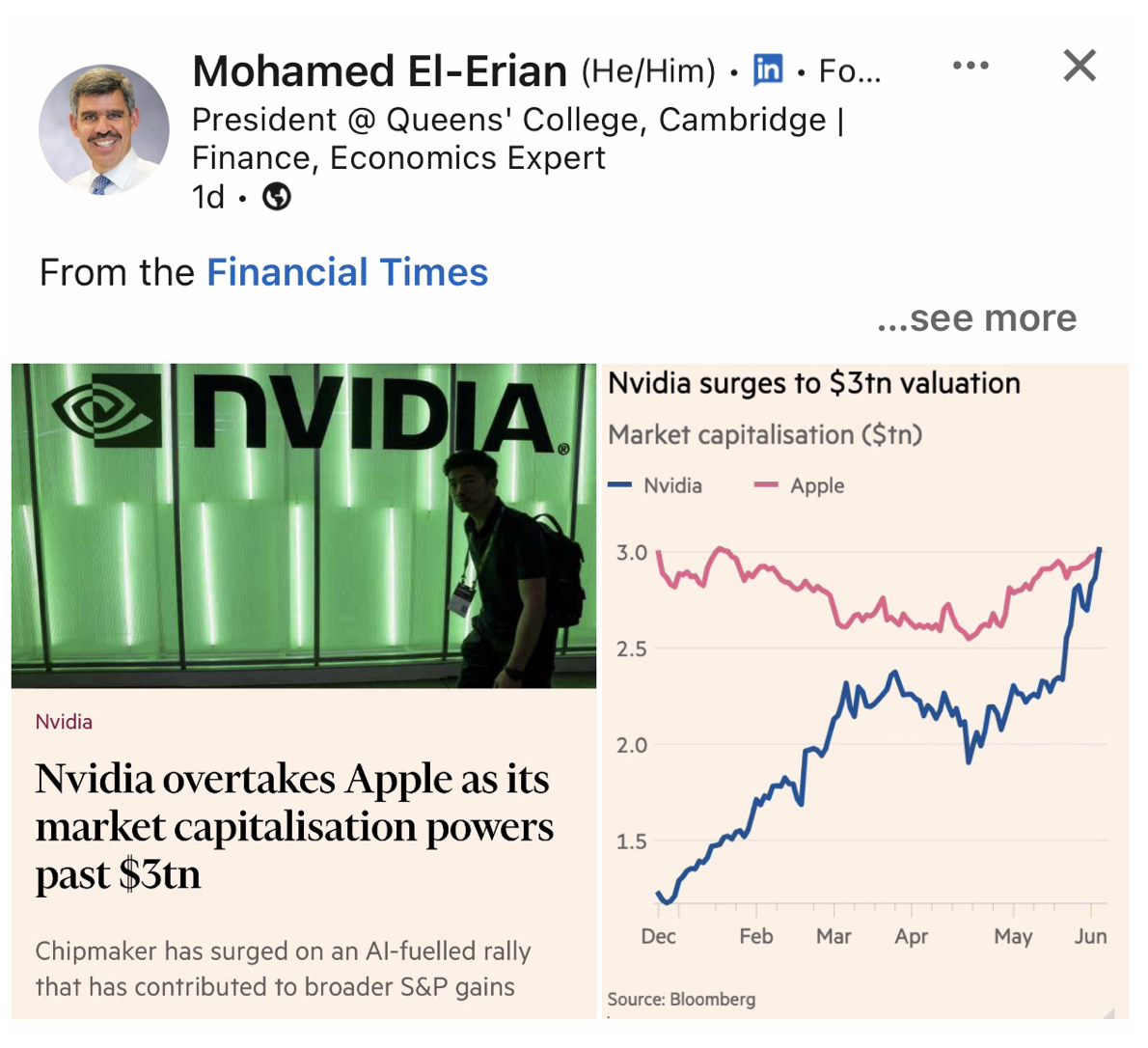This screenshot has height=1048, width=1148.
Task: Open Mohamed El-Erian's name link
Action: 379,70
